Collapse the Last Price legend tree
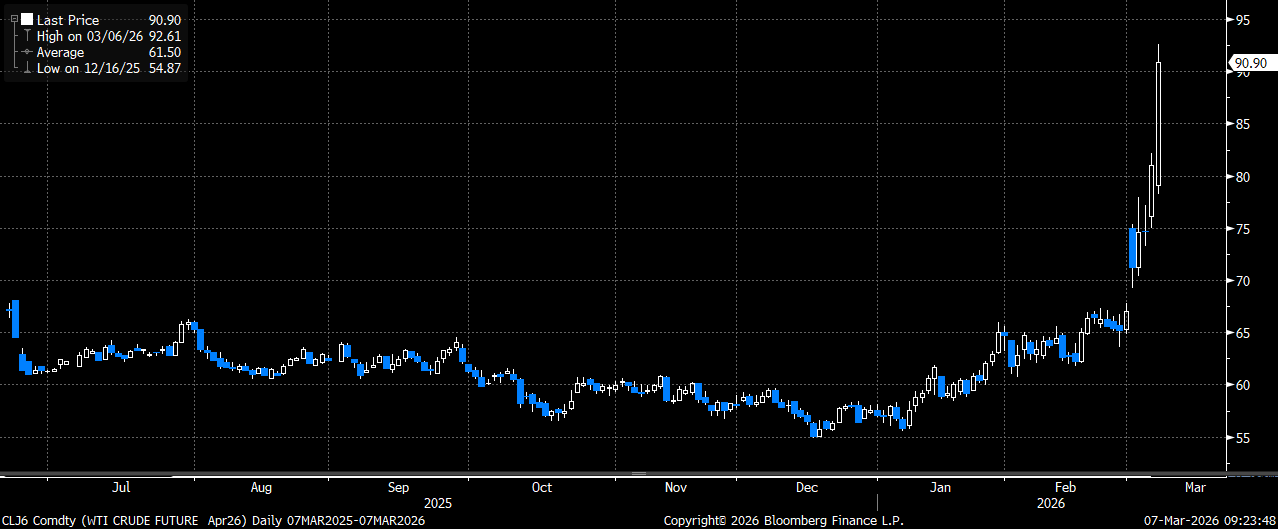Screen dimensions: 1278x529 point(13,20)
